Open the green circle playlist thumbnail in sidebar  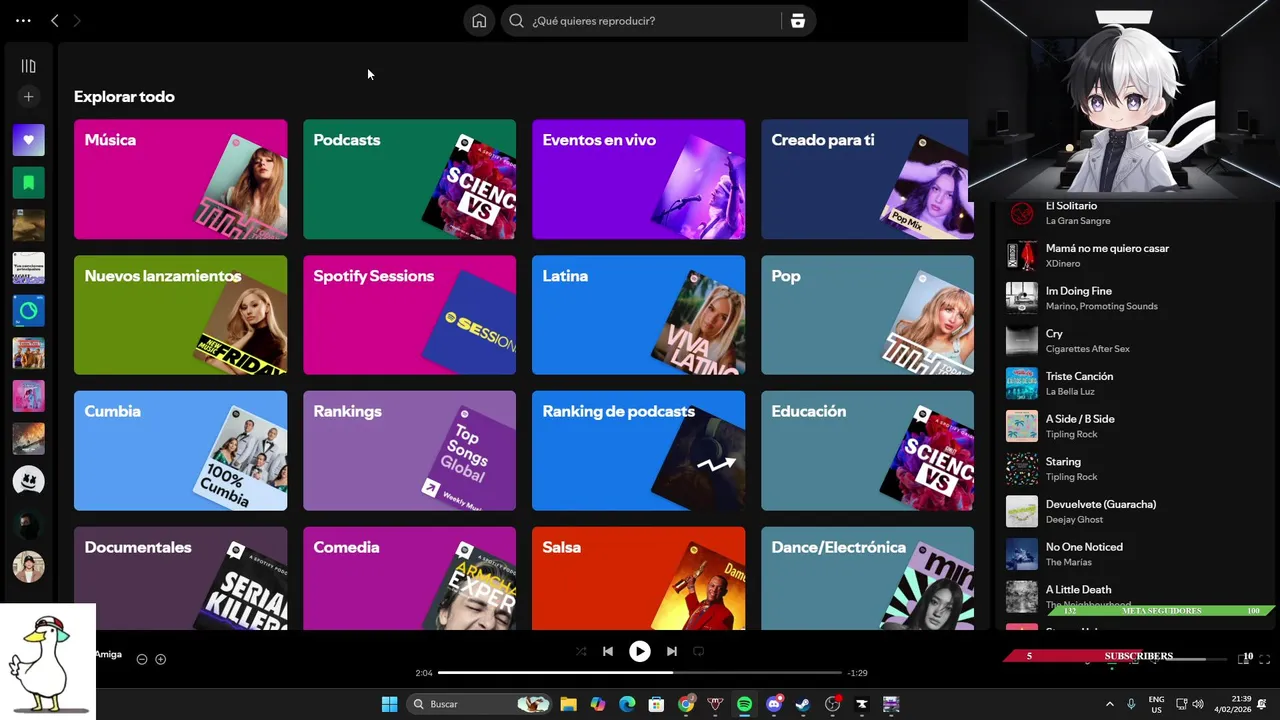click(28, 311)
